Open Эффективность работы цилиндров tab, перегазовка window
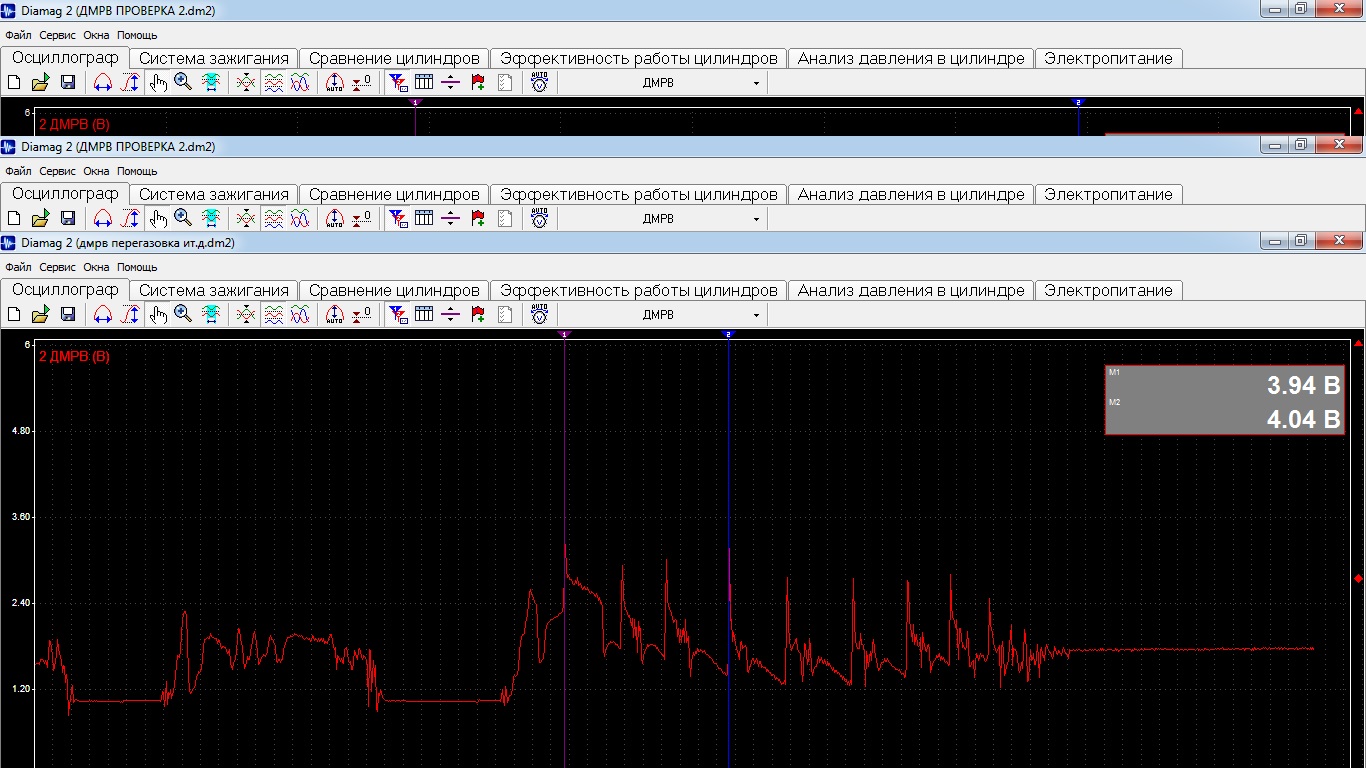 (639, 290)
